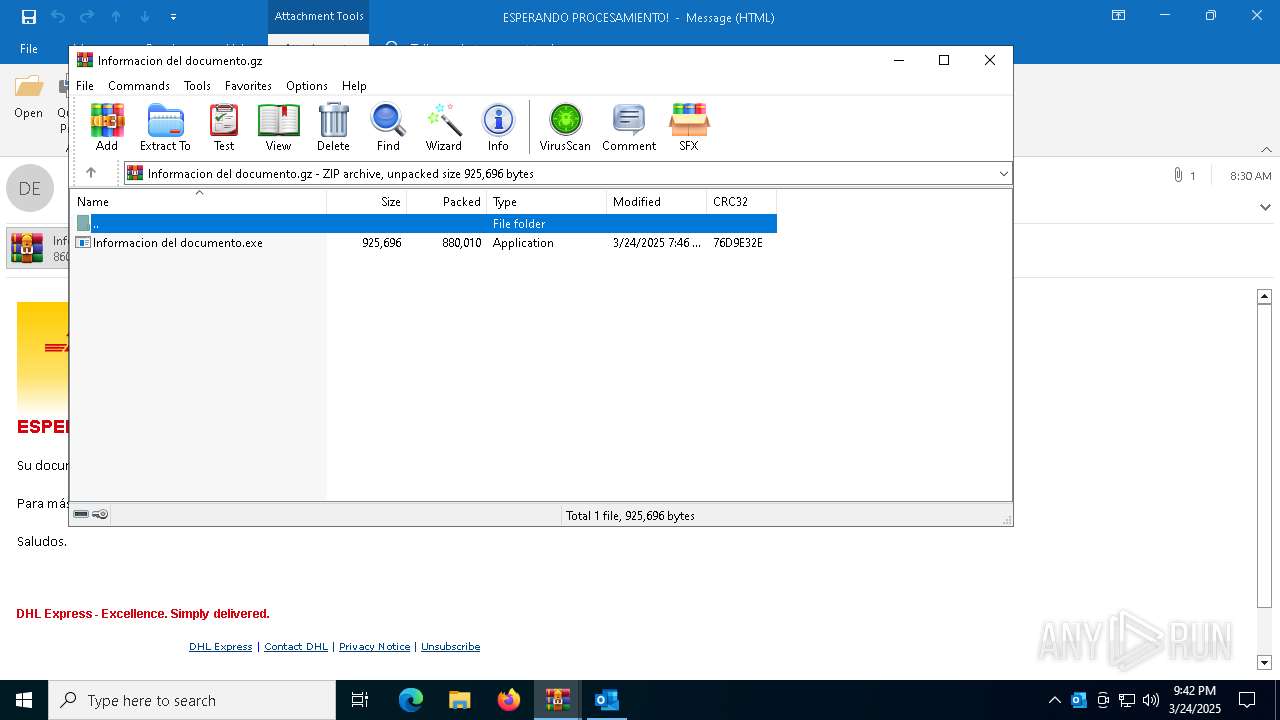Viewport: 1280px width, 720px height.
Task: Open Windows Start menu
Action: pos(24,700)
